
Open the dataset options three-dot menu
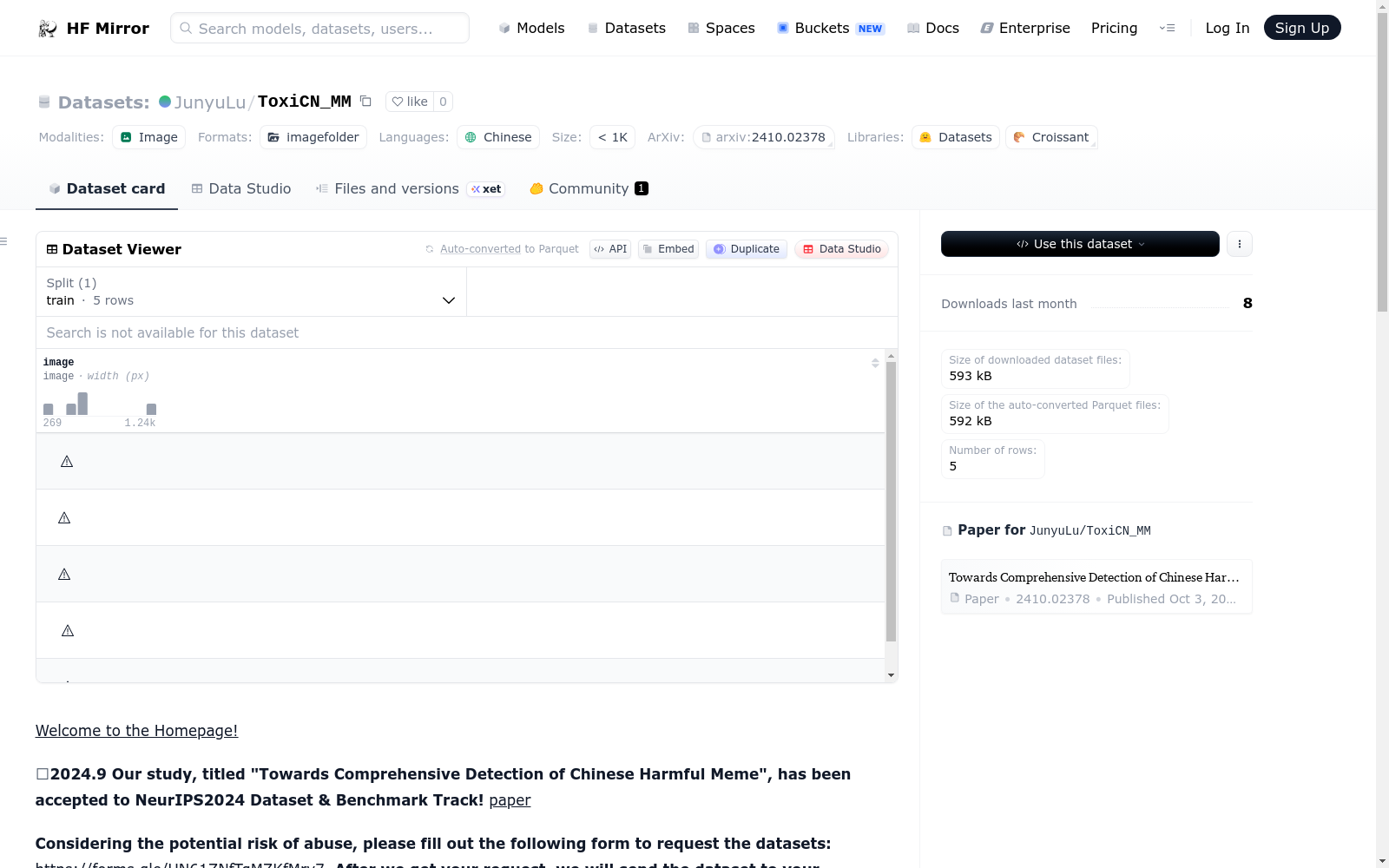tap(1240, 244)
